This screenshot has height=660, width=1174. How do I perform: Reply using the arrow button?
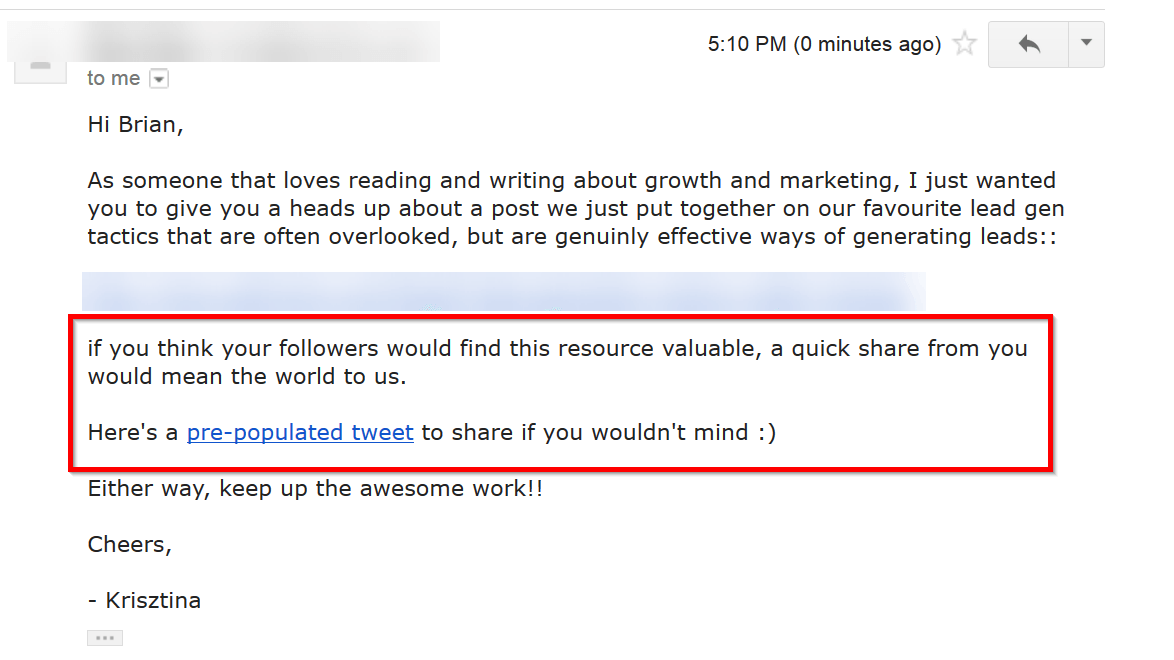pyautogui.click(x=1029, y=44)
